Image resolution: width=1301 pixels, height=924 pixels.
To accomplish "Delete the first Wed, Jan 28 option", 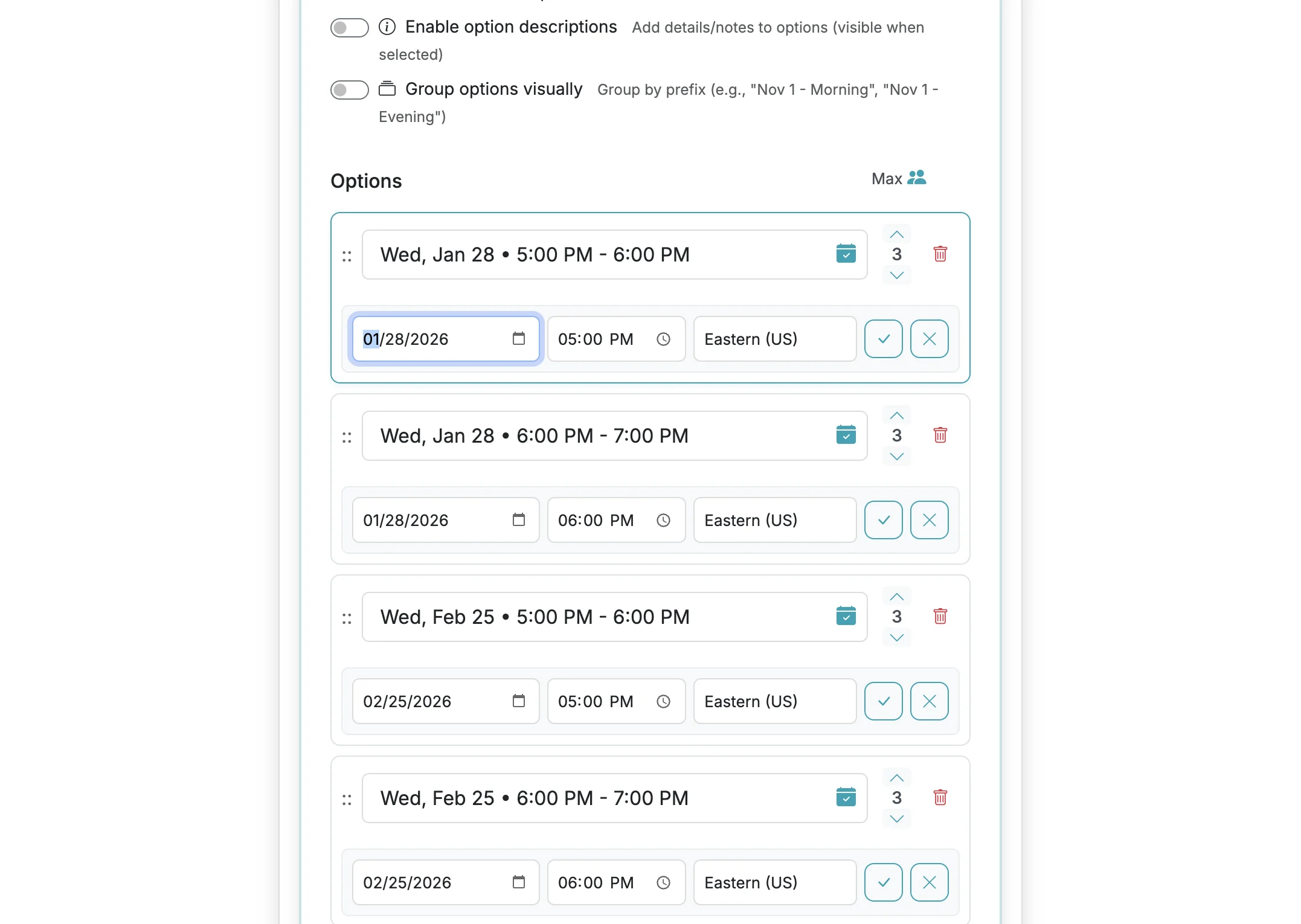I will pyautogui.click(x=940, y=254).
